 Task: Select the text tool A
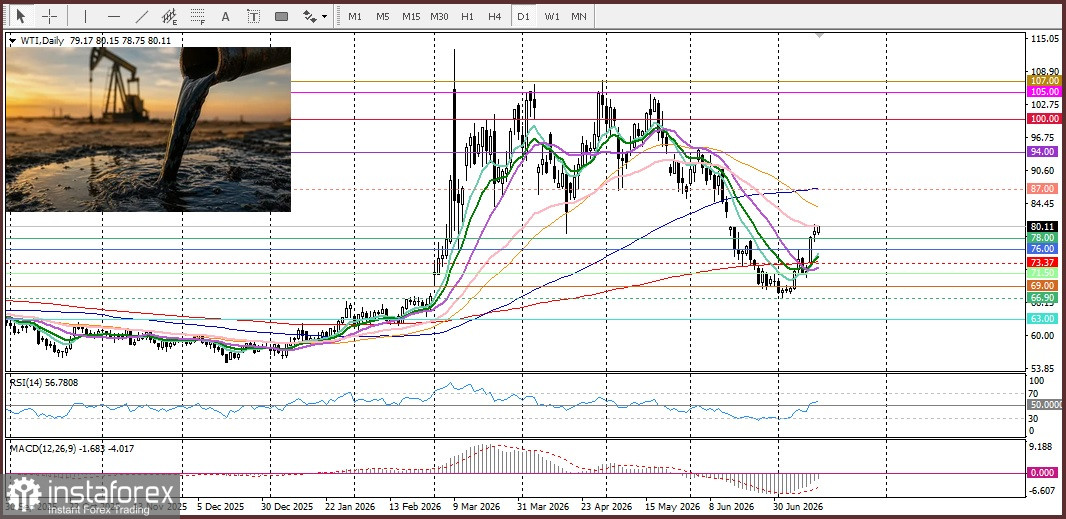pyautogui.click(x=226, y=16)
